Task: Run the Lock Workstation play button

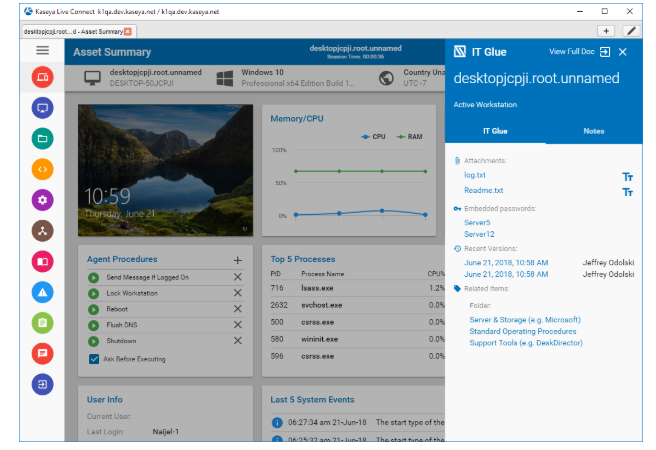Action: coord(94,293)
